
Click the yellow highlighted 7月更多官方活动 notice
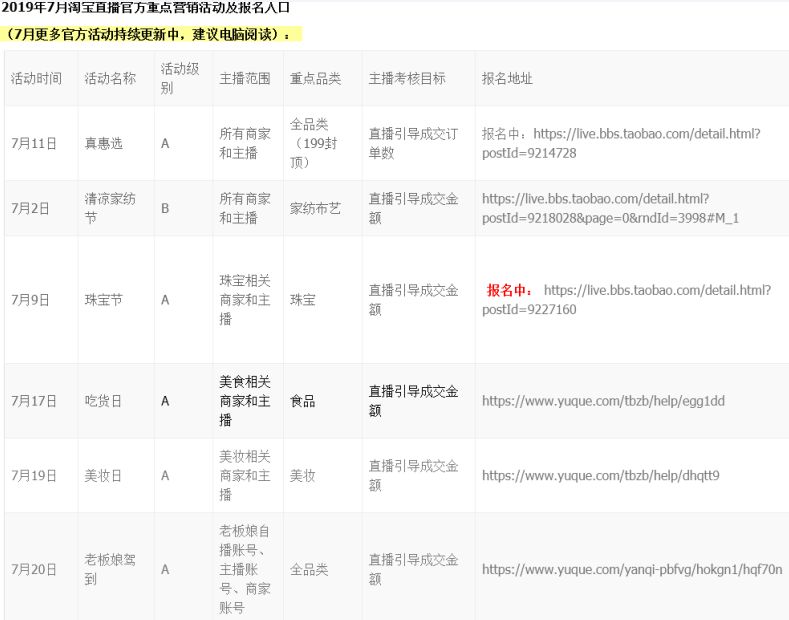[150, 34]
